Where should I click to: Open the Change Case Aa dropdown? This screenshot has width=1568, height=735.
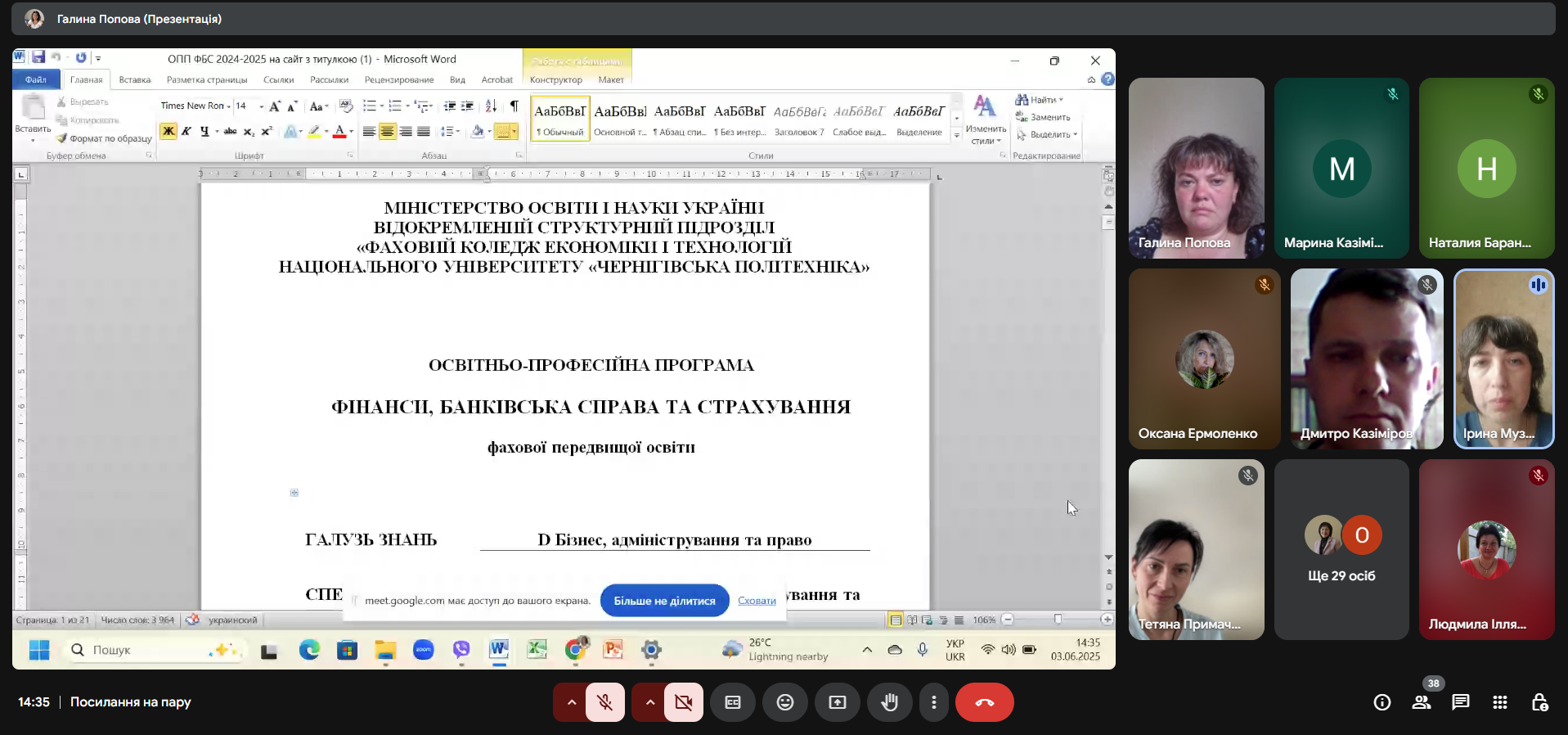[319, 106]
